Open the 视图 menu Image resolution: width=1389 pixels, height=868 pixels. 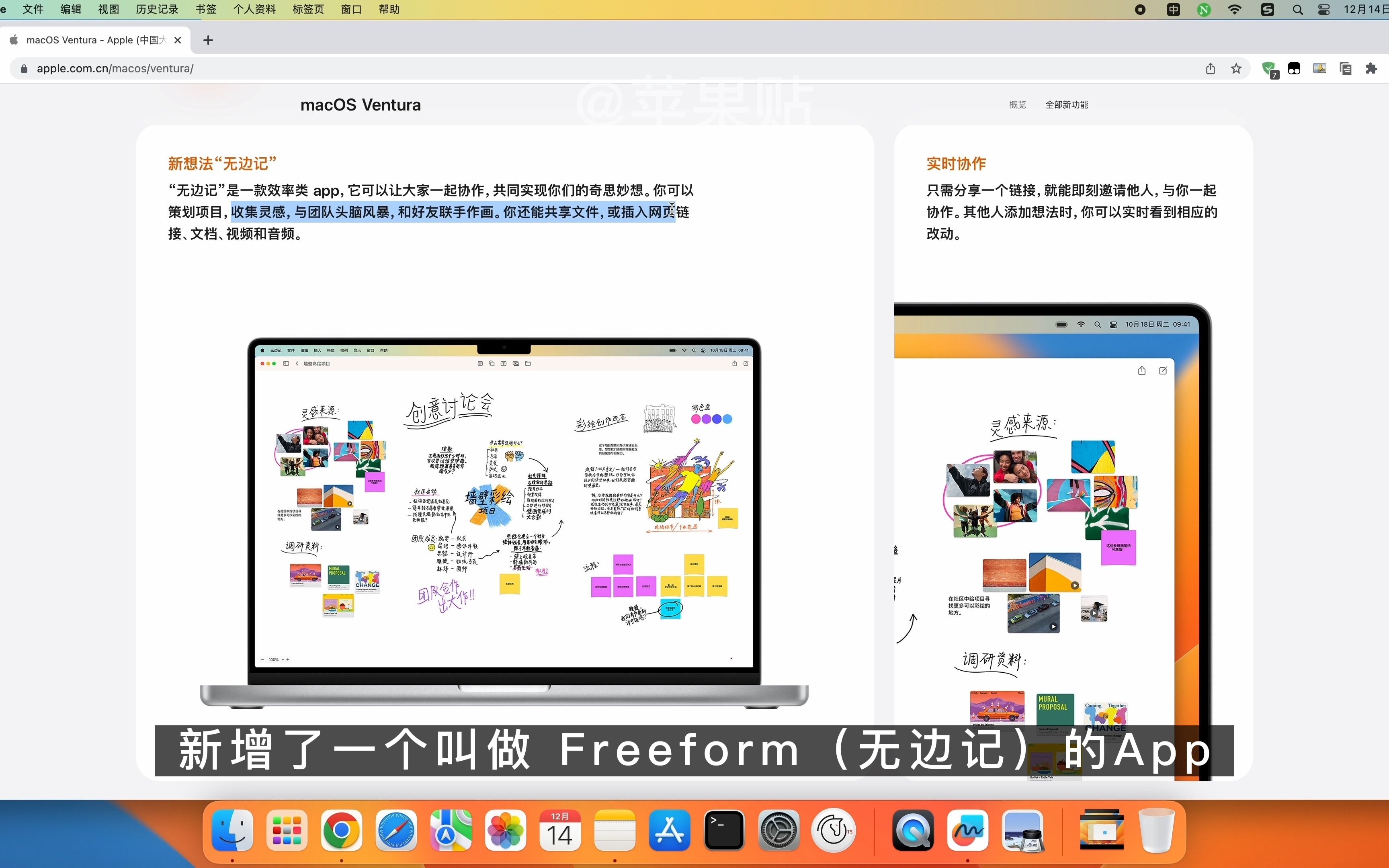pyautogui.click(x=109, y=9)
